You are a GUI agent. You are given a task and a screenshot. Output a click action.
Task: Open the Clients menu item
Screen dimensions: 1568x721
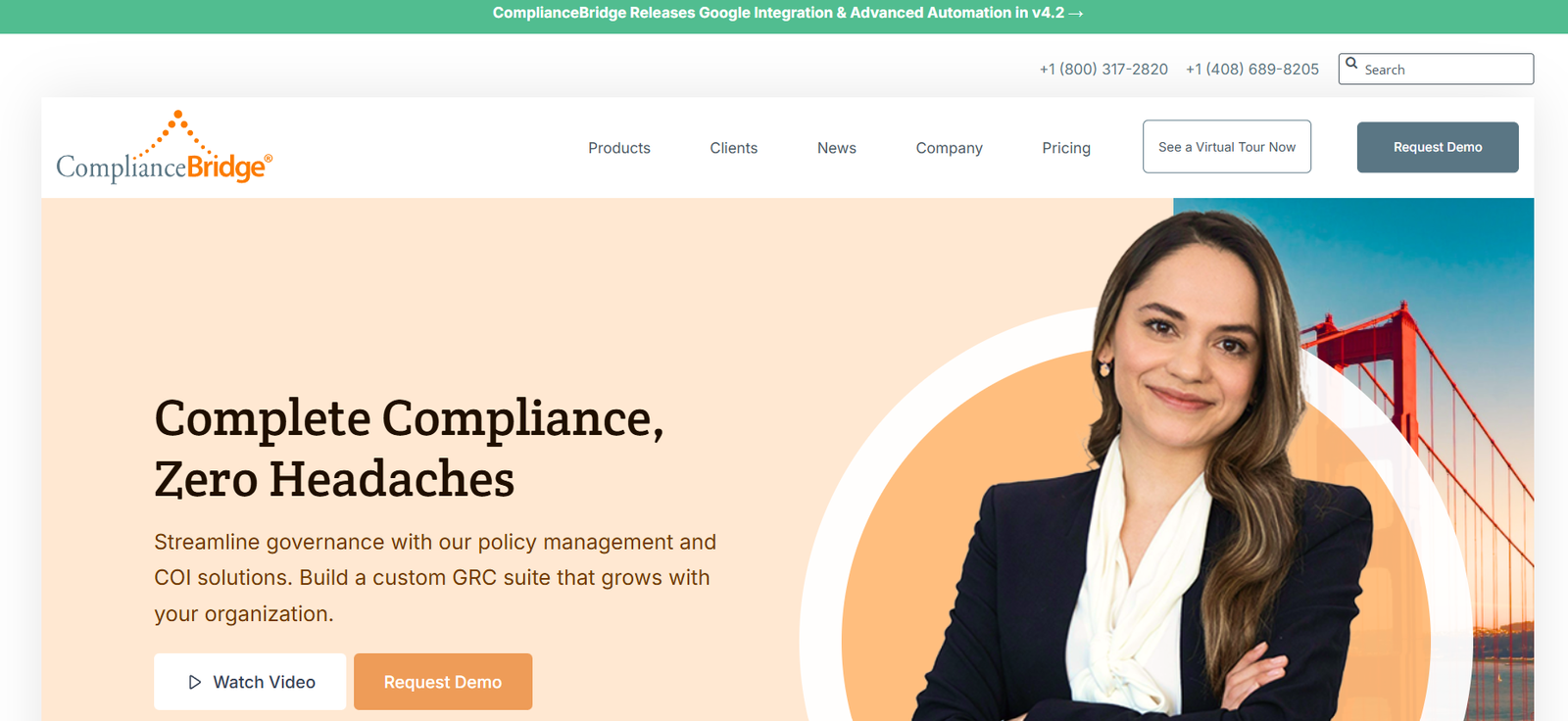coord(734,148)
